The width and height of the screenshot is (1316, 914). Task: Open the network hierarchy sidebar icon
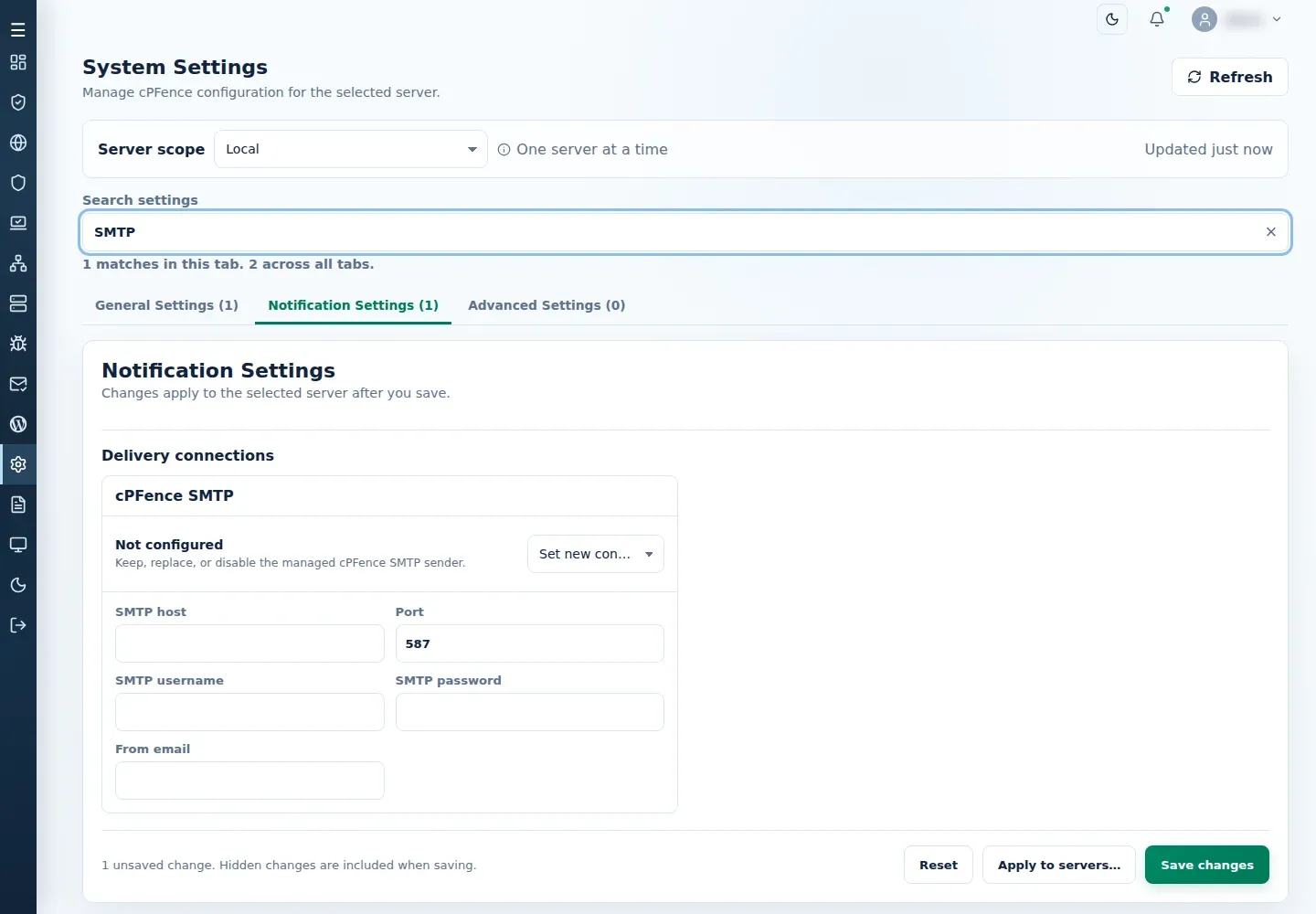click(18, 263)
